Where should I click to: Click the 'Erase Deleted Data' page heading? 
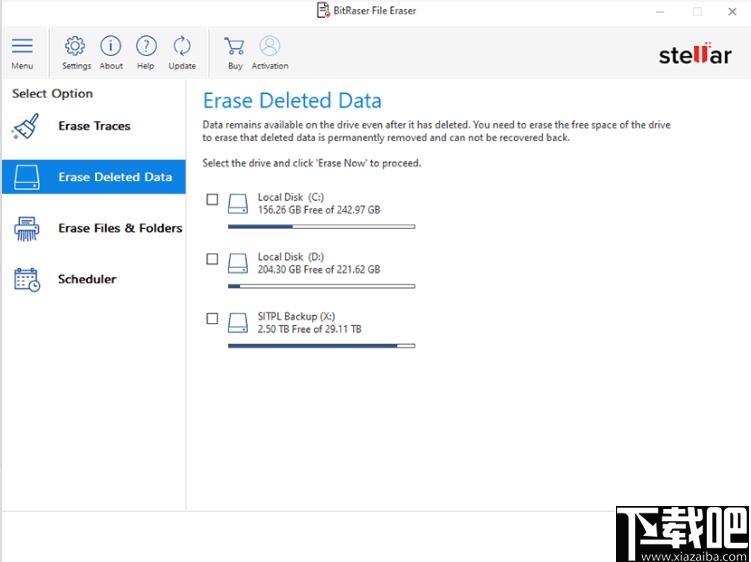292,101
